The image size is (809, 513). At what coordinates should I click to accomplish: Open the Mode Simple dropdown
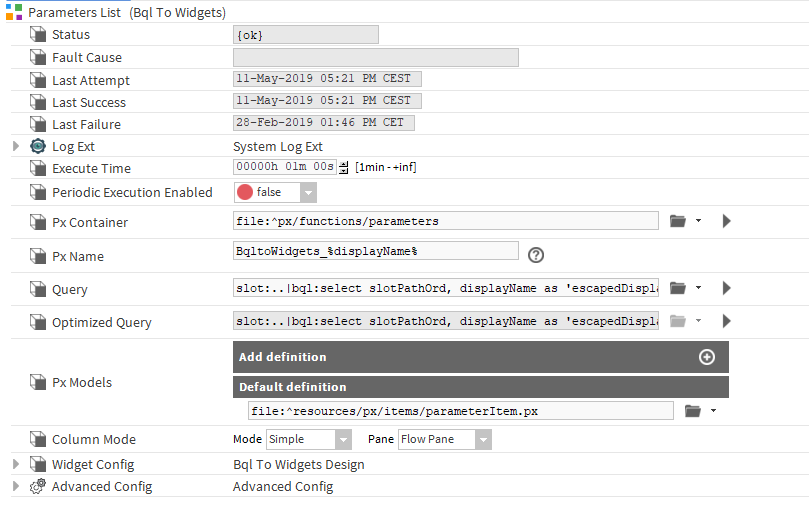(343, 439)
